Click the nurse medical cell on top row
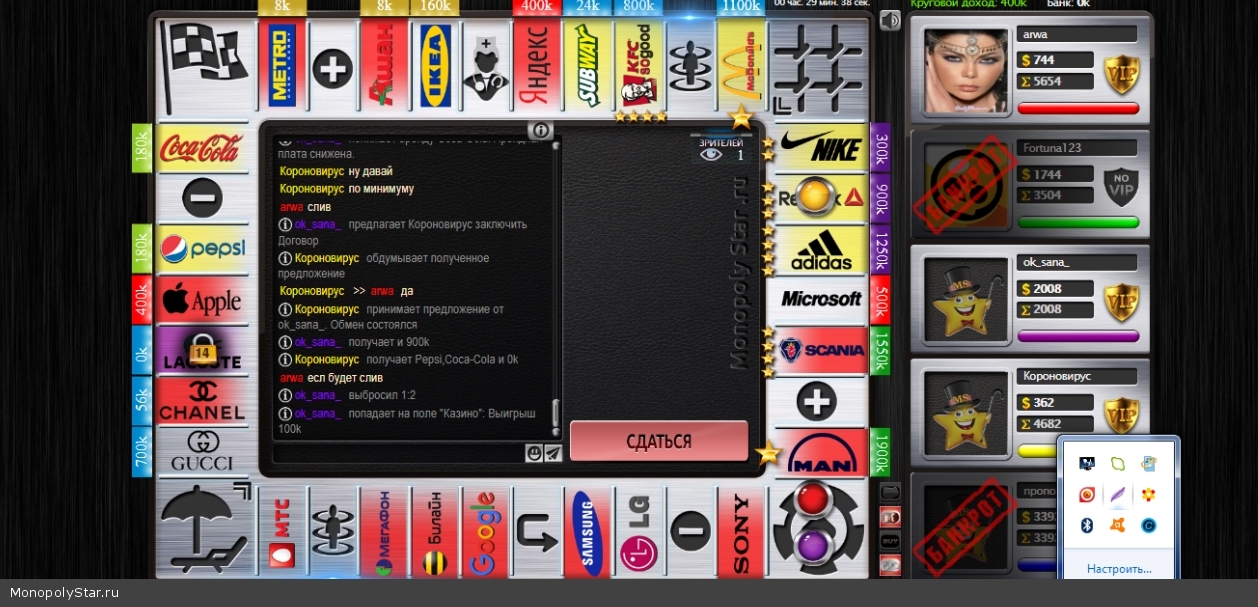 [486, 67]
